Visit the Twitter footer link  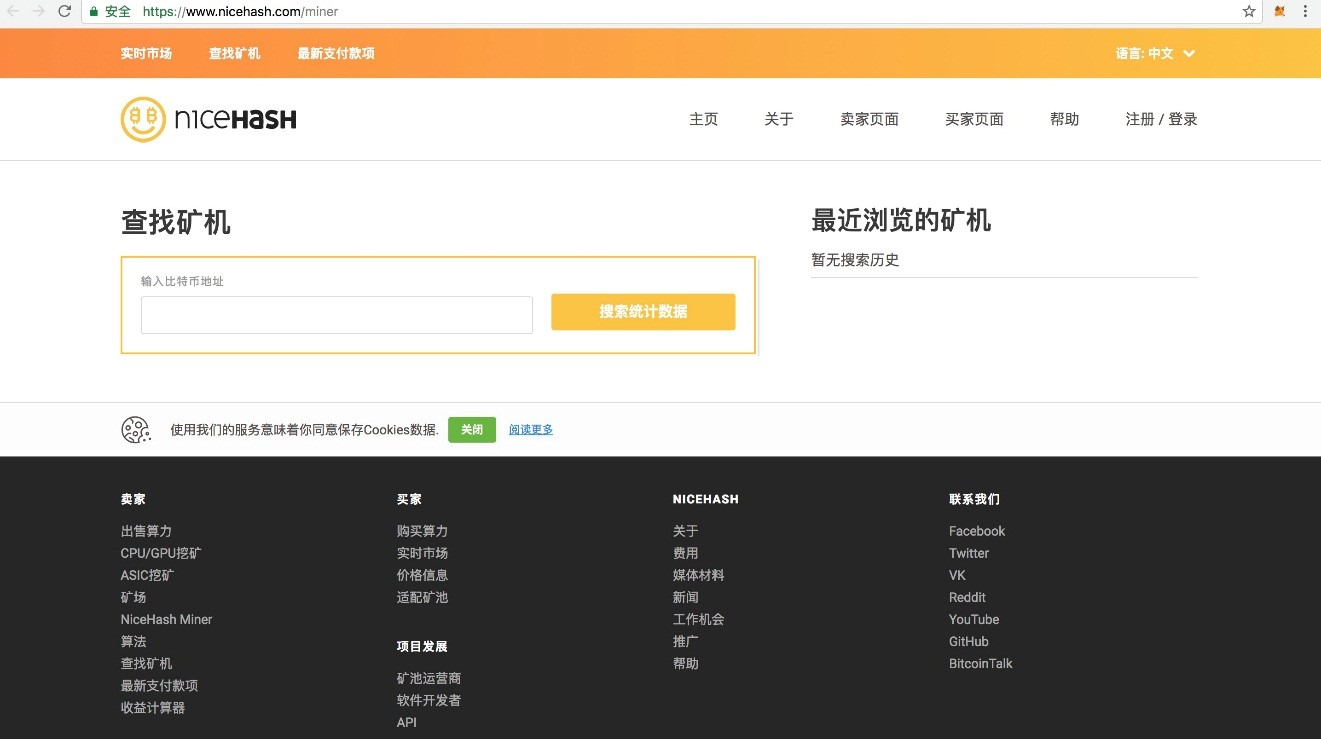[x=969, y=553]
